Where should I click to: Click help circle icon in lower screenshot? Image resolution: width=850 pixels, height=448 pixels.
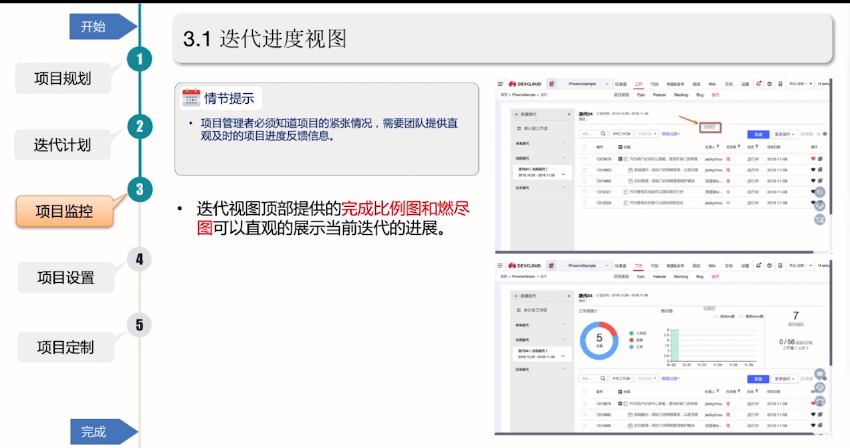(770, 266)
